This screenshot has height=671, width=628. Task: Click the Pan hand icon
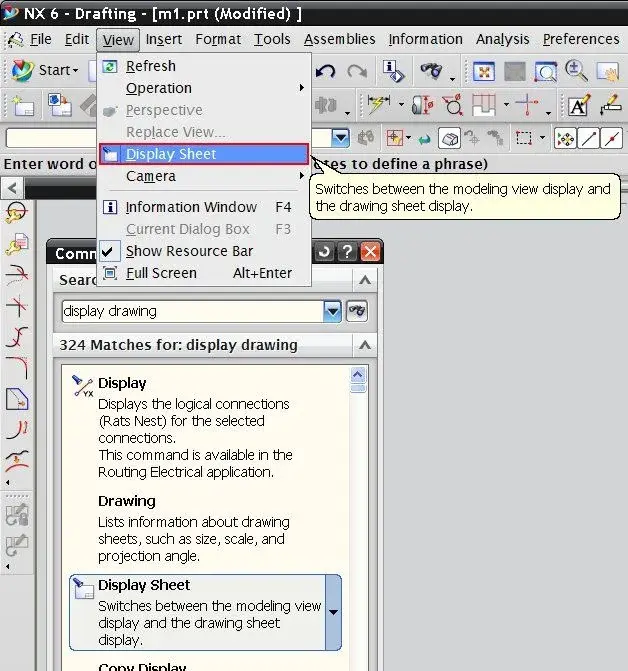tap(605, 71)
